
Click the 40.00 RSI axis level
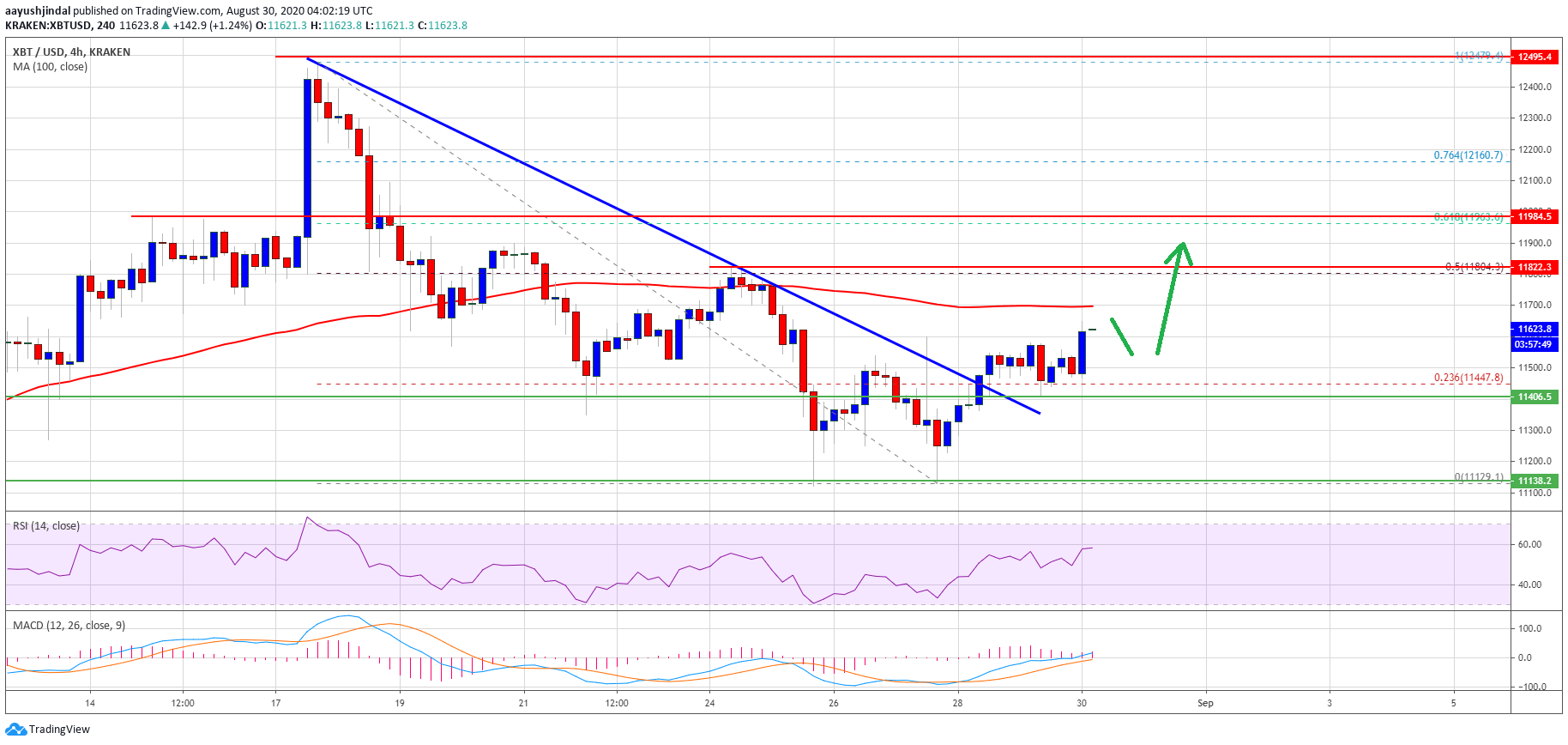pos(1529,584)
